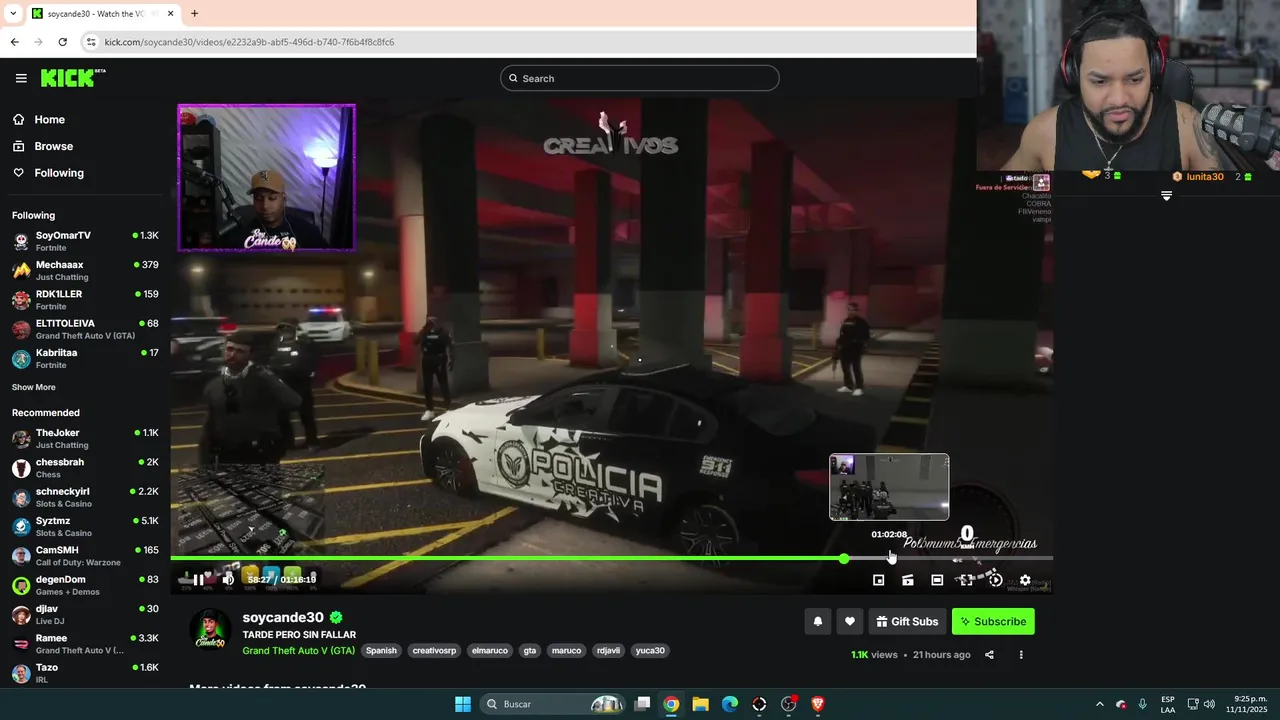Select the yuca30 tag

(650, 650)
